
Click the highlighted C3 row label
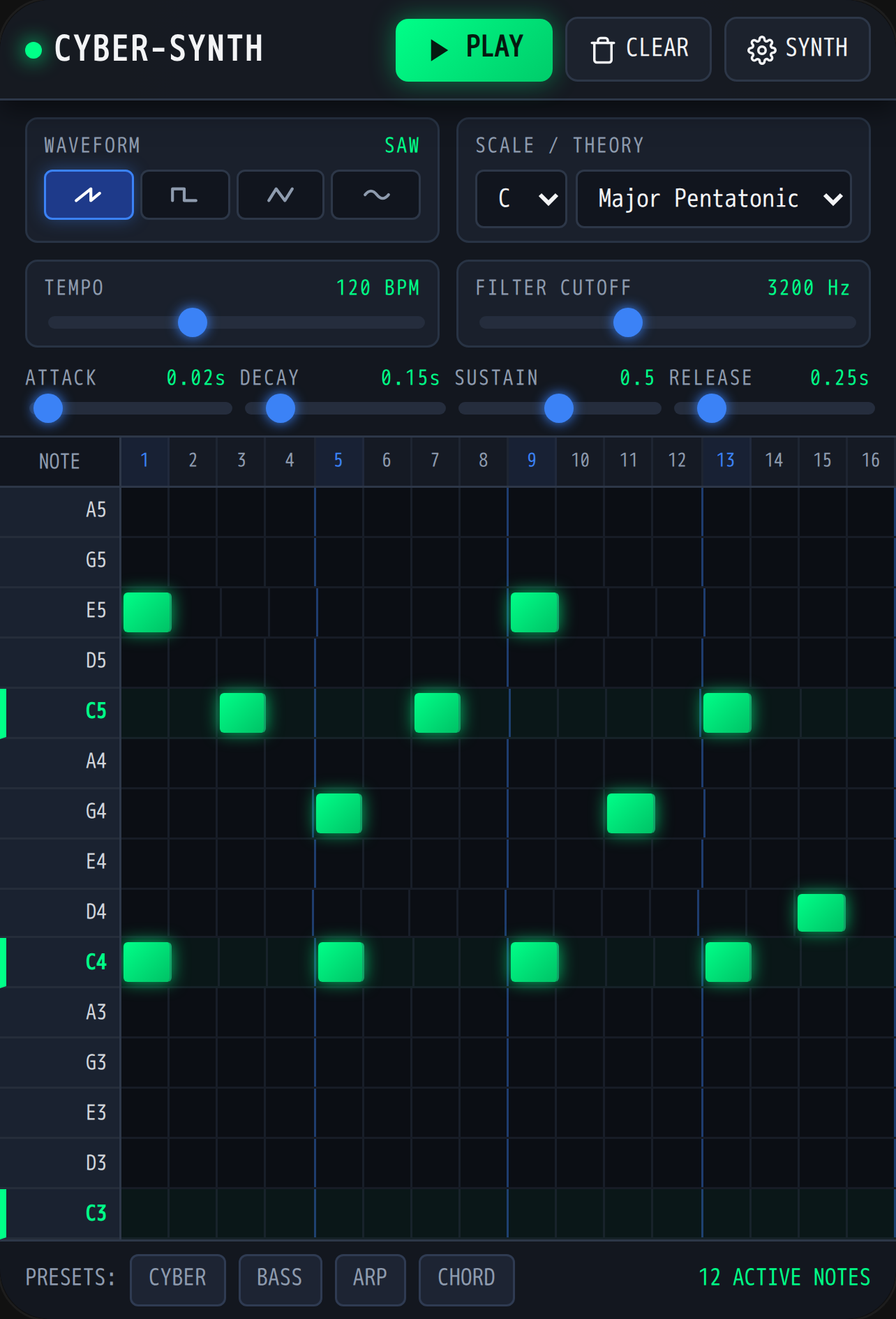60,1214
